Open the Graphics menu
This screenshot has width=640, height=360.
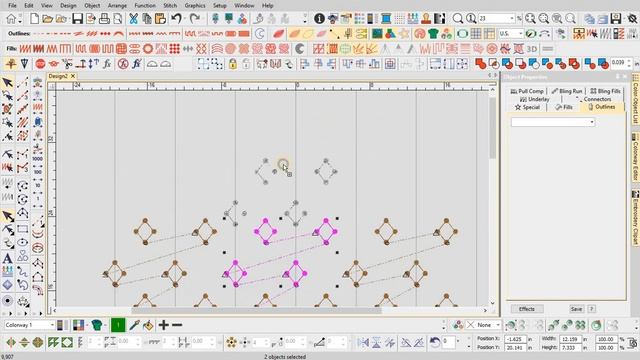[x=195, y=6]
